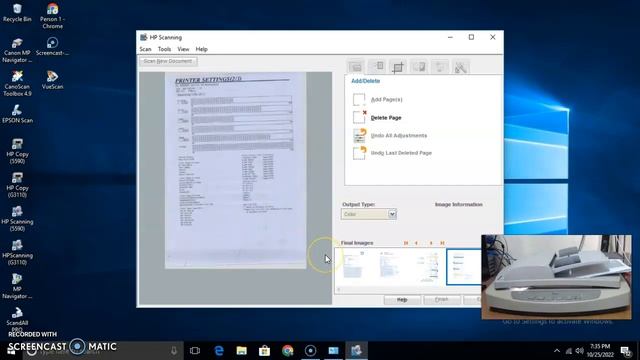
Task: Jump to first image in Final Images
Action: pyautogui.click(x=406, y=243)
